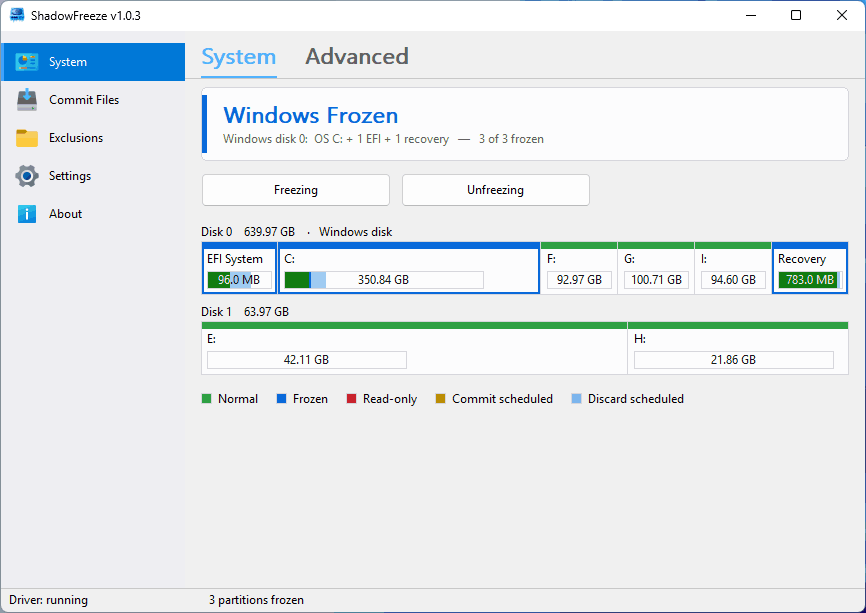Click the Freezing button
Viewport: 866px width, 613px height.
pos(296,190)
